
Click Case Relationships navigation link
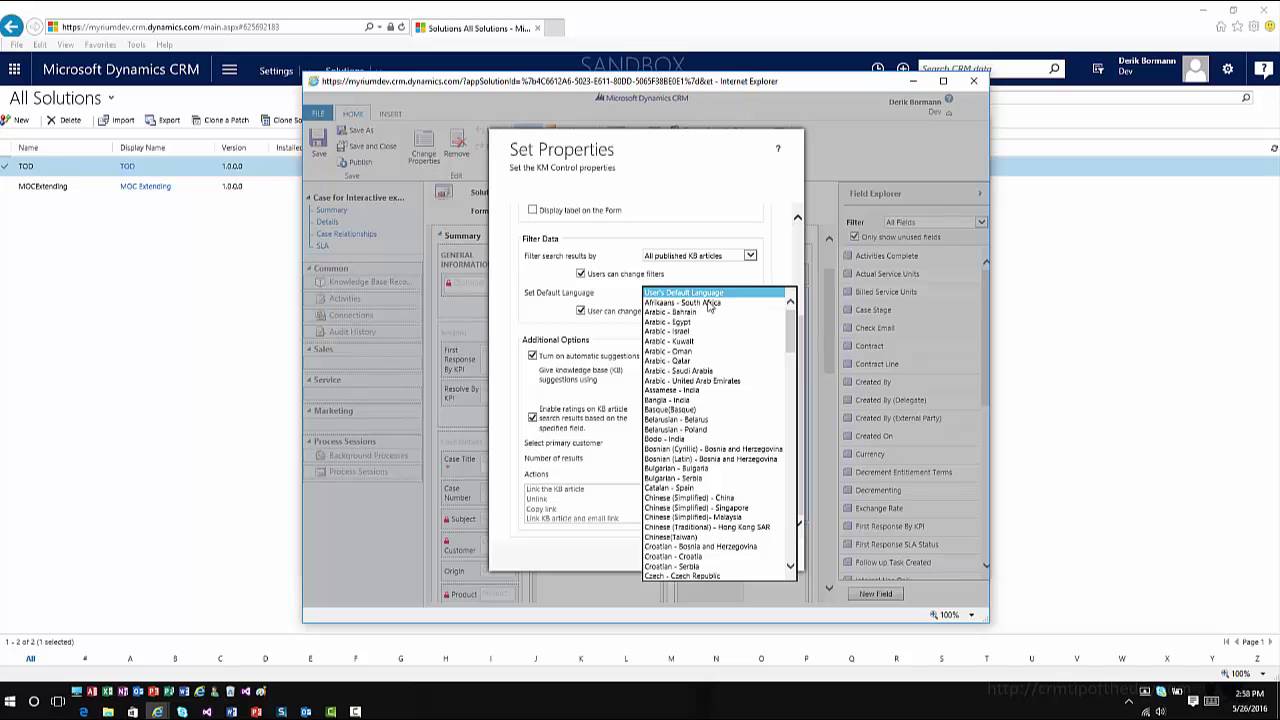pyautogui.click(x=346, y=234)
